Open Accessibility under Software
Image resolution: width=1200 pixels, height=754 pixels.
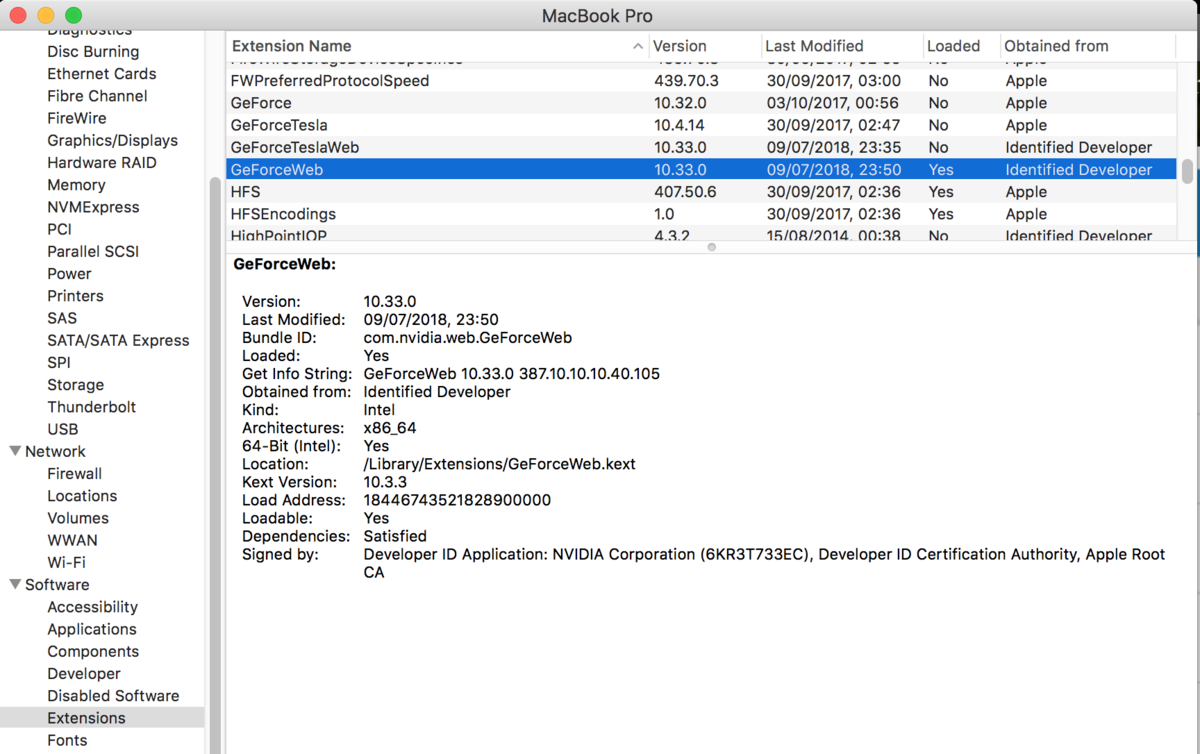click(x=92, y=607)
